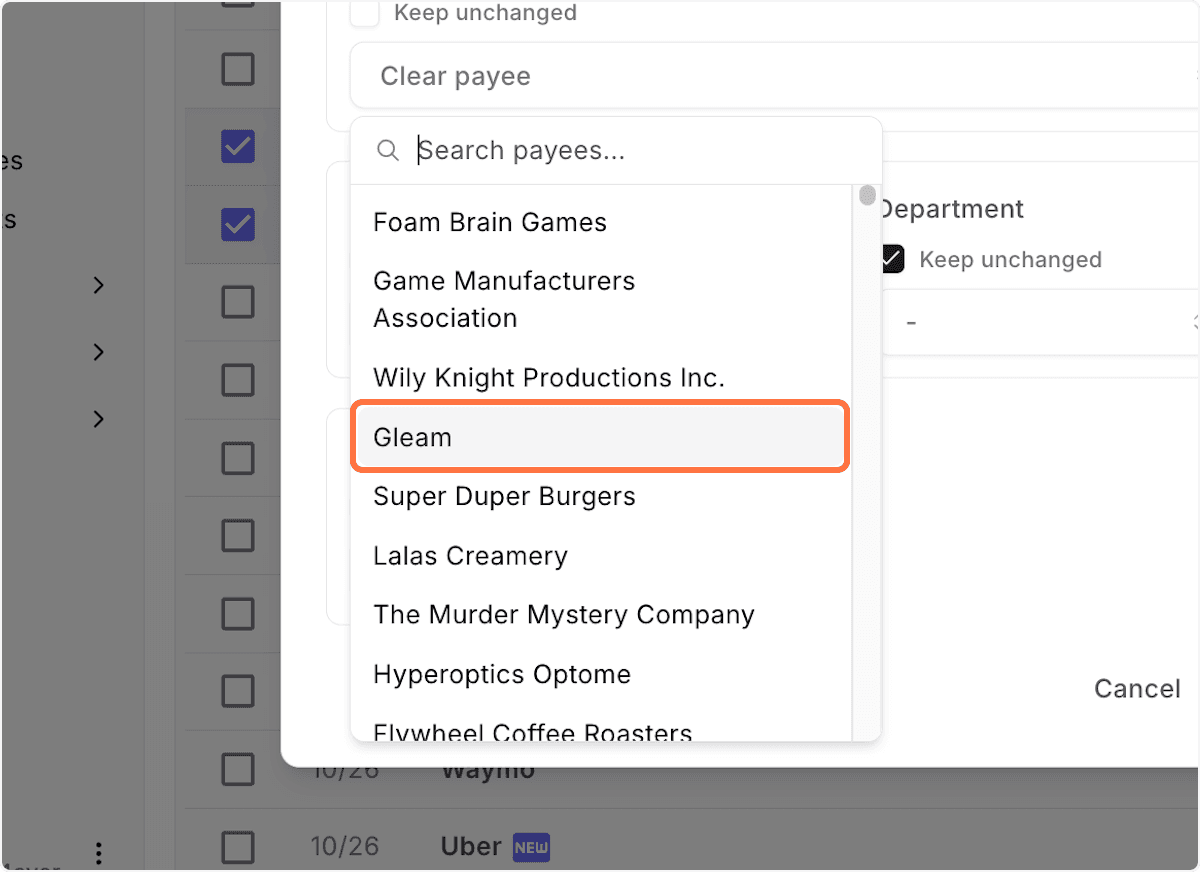Select Foam Brain Games from the payee list

point(489,222)
